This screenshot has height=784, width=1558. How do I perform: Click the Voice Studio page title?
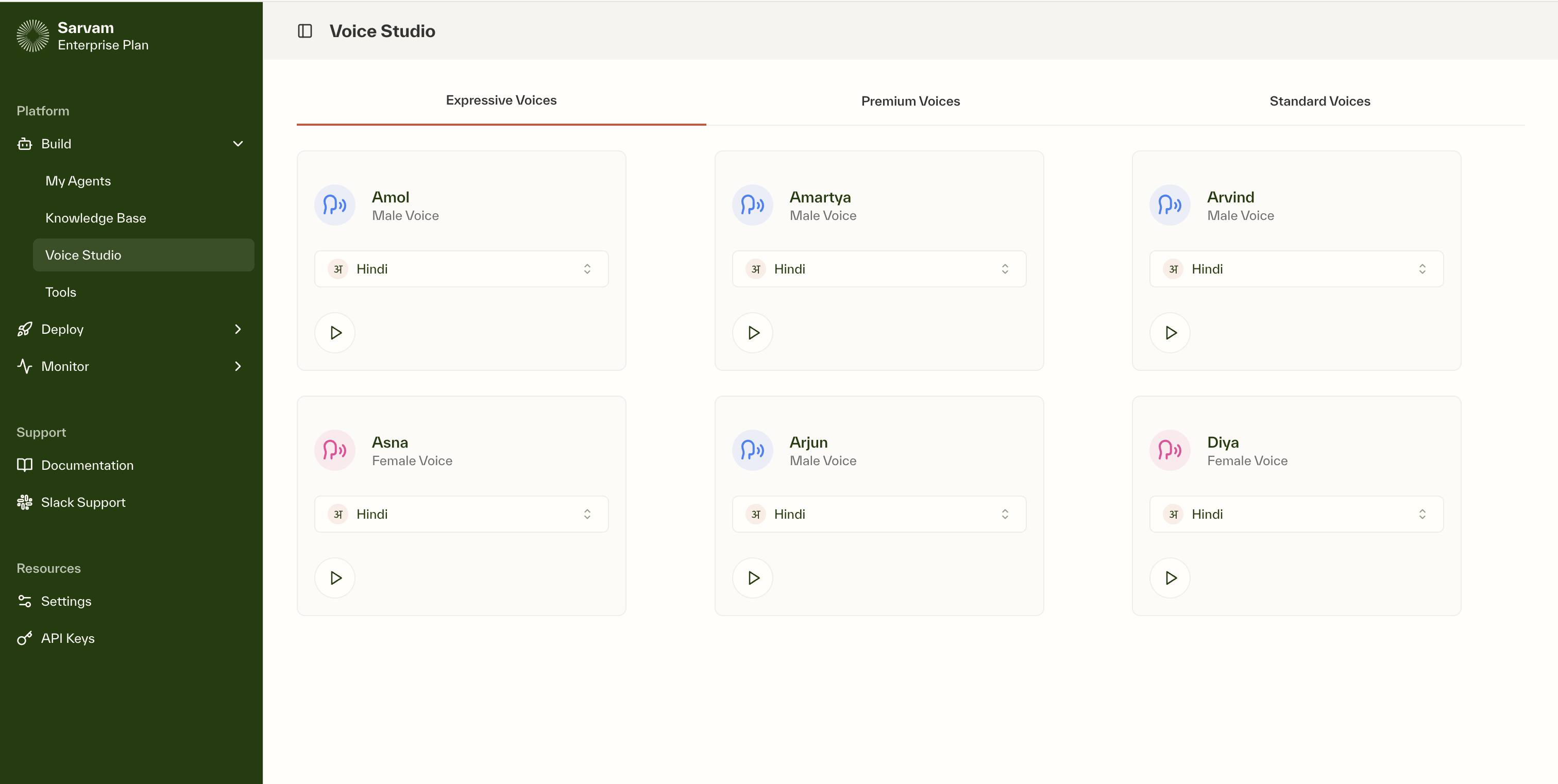tap(382, 31)
